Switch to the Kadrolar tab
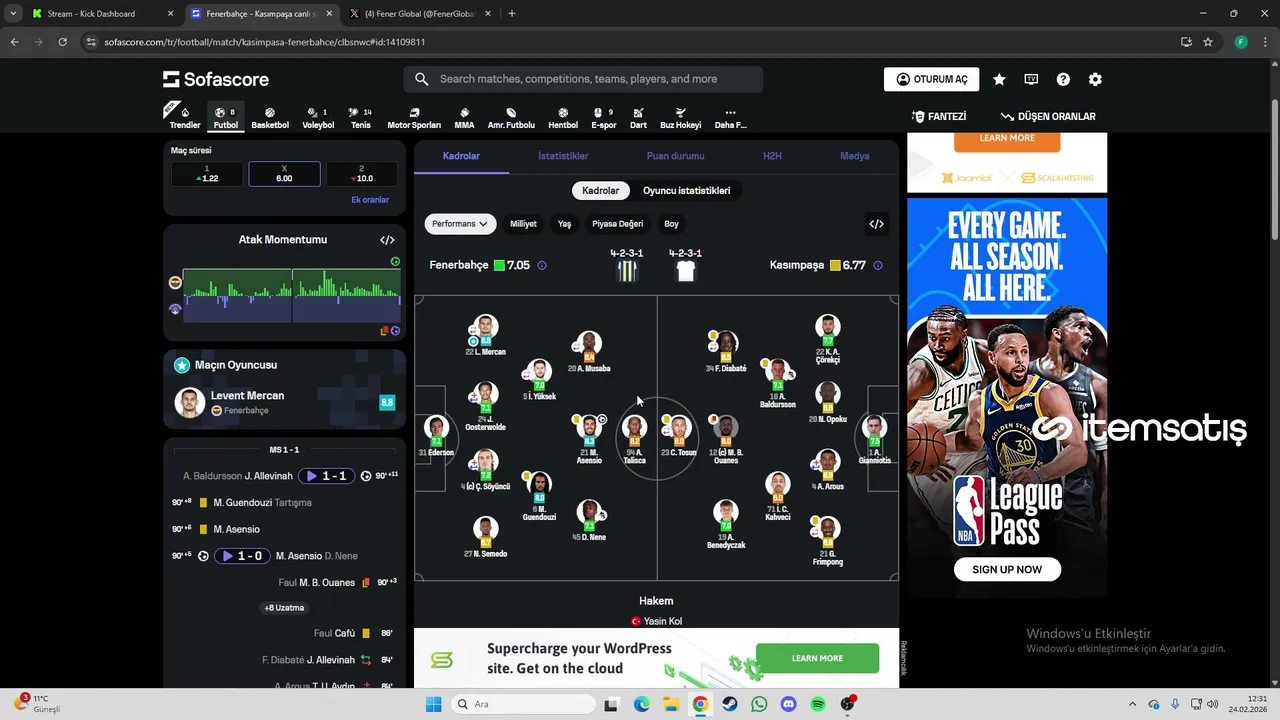The height and width of the screenshot is (720, 1280). tap(461, 156)
